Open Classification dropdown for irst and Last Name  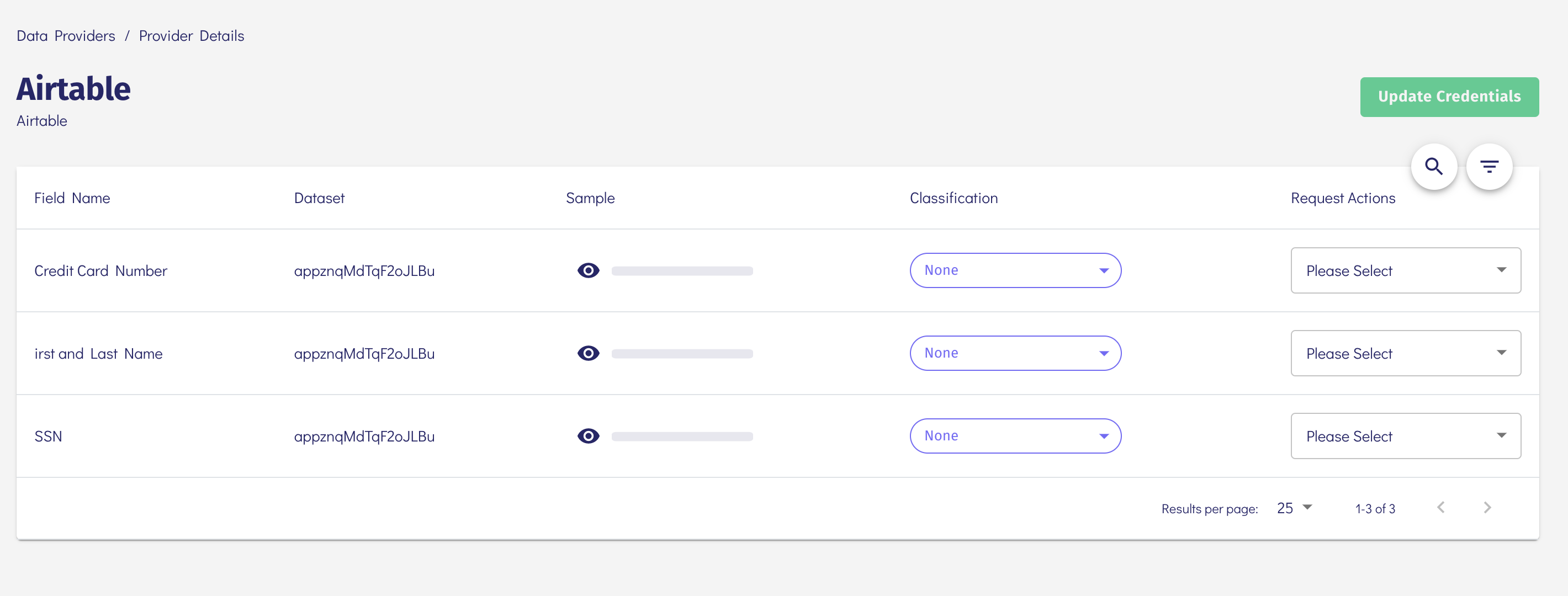click(1015, 353)
